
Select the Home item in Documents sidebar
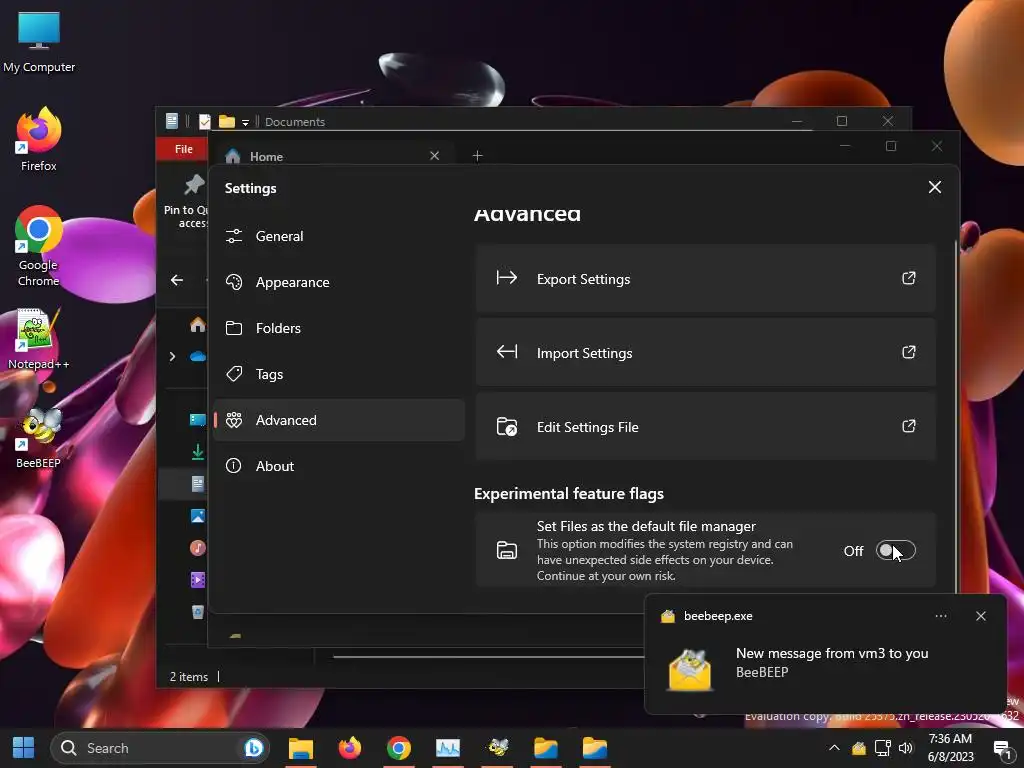(197, 325)
